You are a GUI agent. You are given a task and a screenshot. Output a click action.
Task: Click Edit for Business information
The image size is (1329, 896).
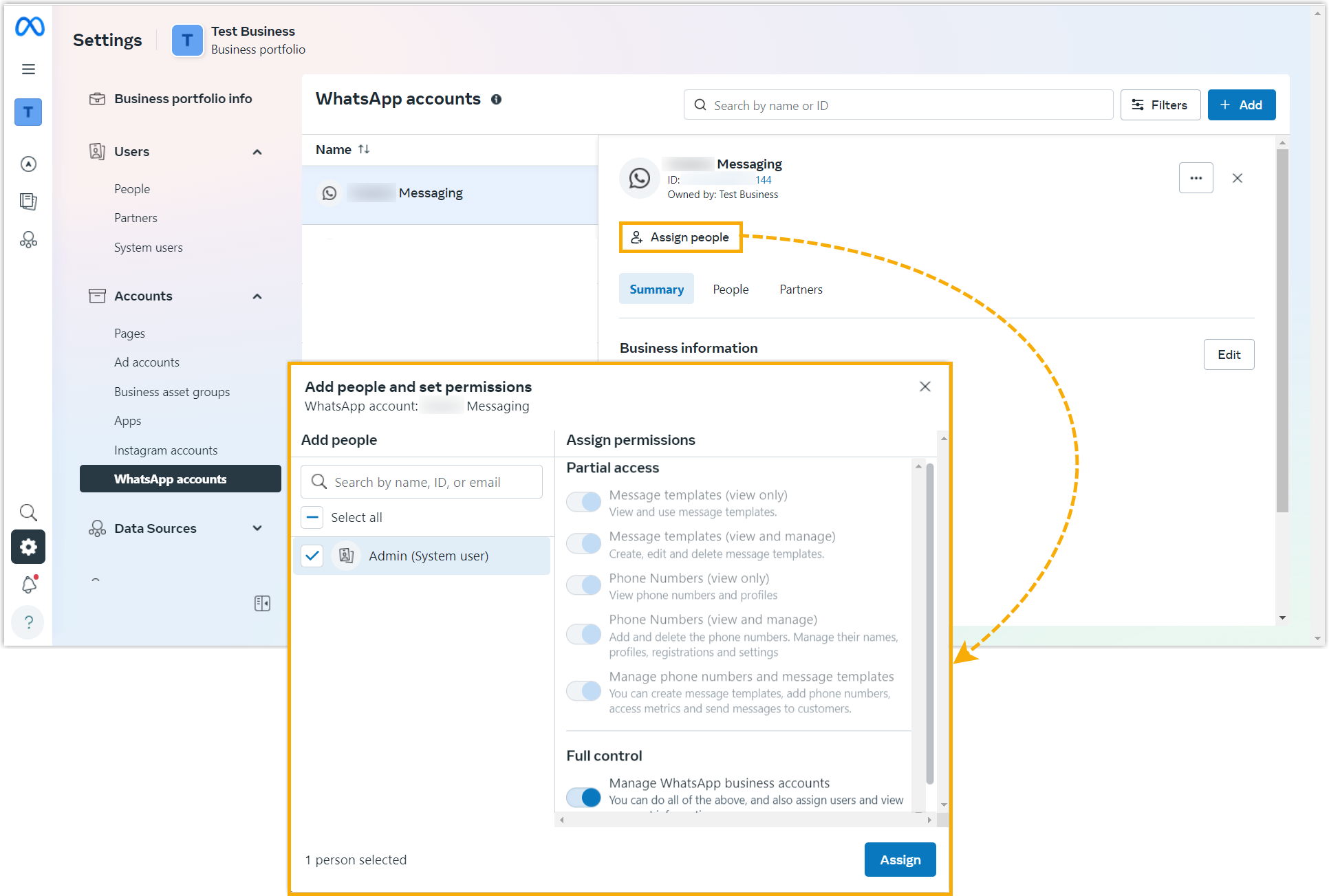pos(1229,355)
